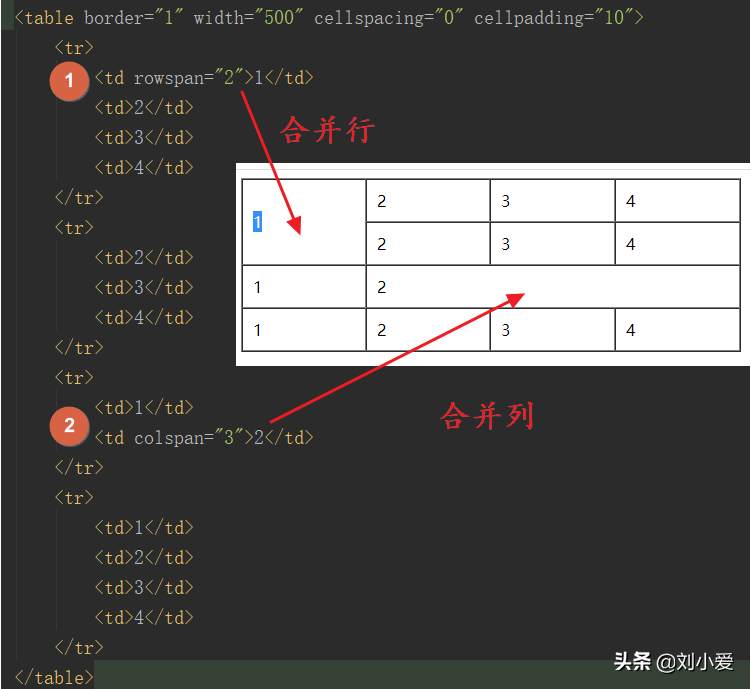Place cursor on the opening table tag
The width and height of the screenshot is (751, 689).
46,18
